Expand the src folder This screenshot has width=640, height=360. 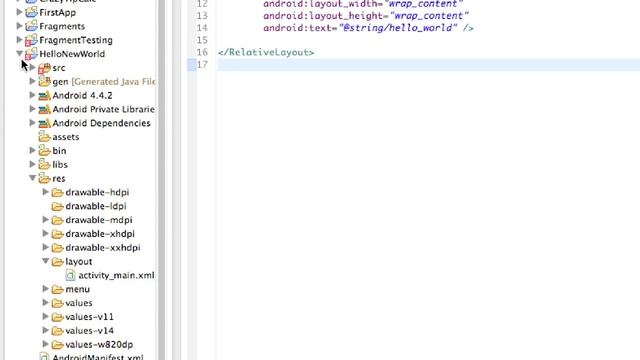[32, 67]
